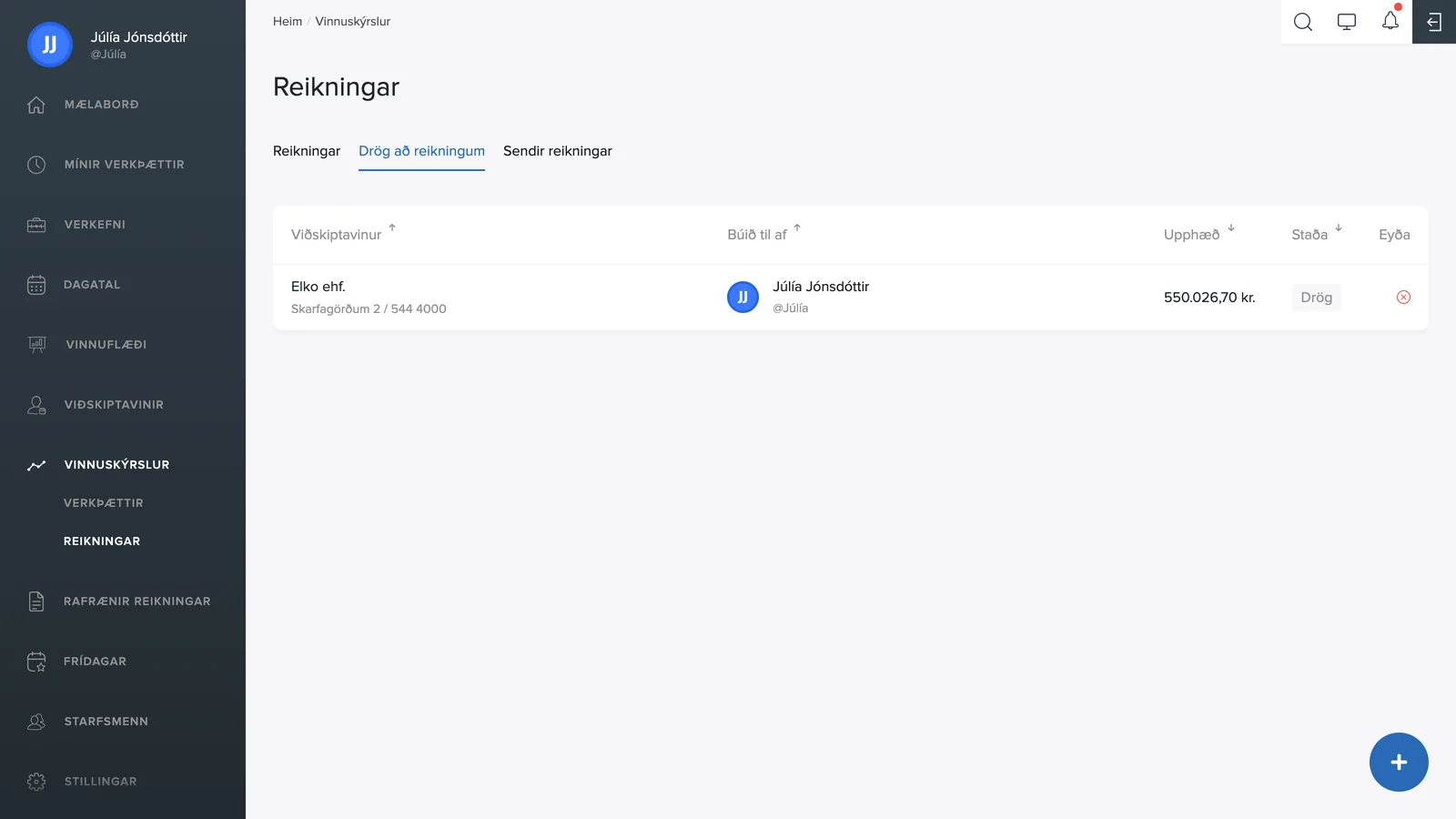This screenshot has width=1456, height=819.
Task: Click the clock icon for Mínir verkþættir
Action: (36, 165)
